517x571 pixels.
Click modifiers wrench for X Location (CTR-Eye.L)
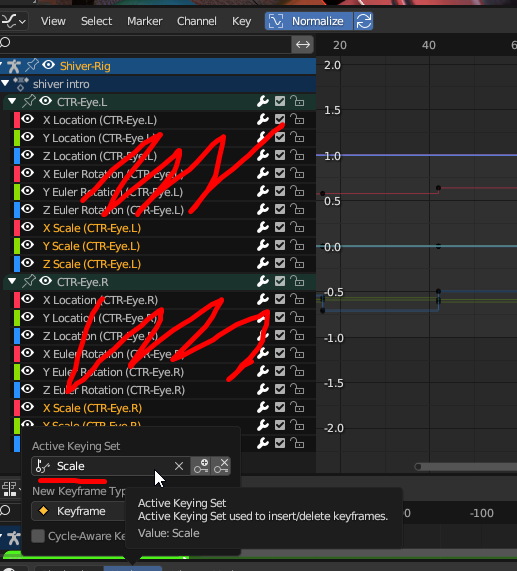click(263, 119)
